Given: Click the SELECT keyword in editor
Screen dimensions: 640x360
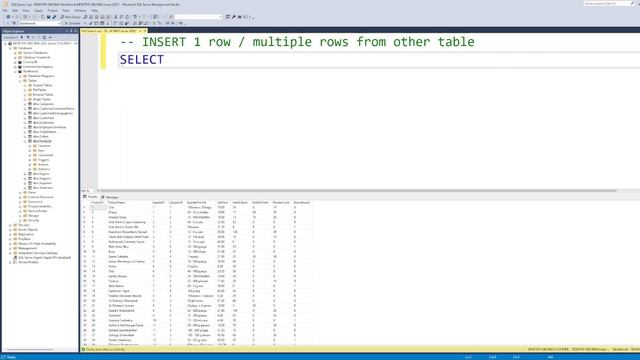Looking at the screenshot, I should [x=142, y=60].
